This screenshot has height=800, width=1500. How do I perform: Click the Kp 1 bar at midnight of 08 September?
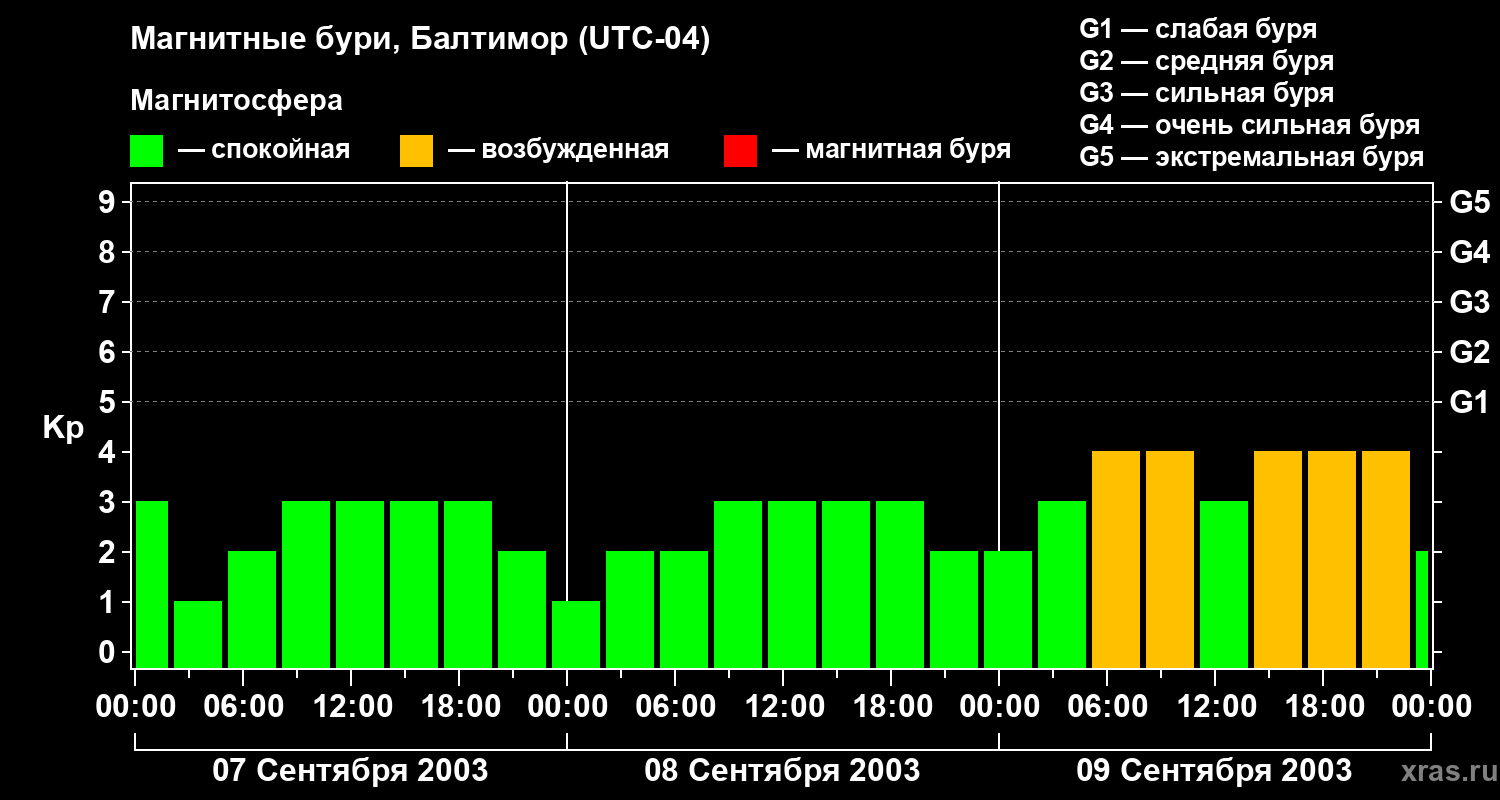576,634
